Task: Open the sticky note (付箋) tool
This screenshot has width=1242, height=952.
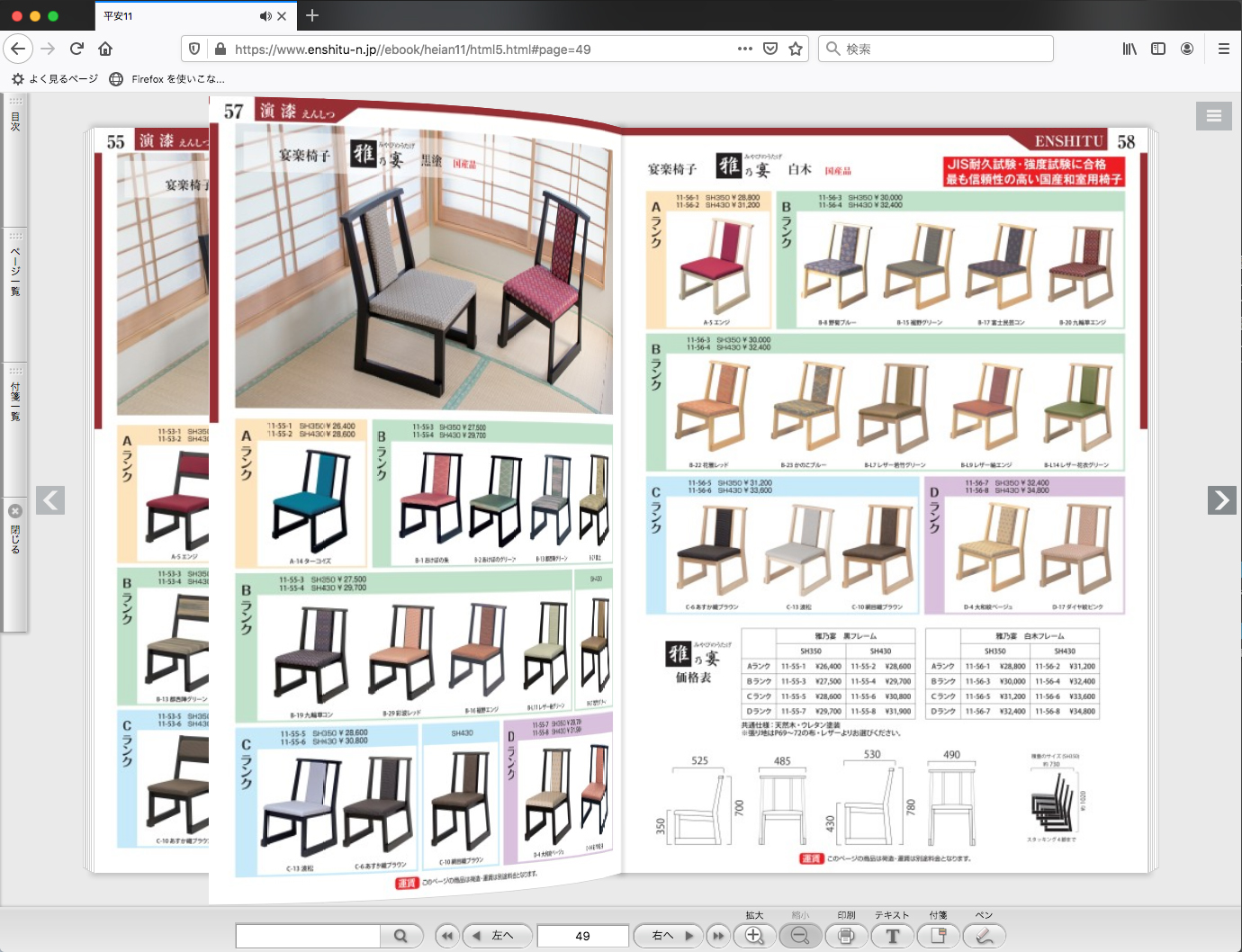Action: pyautogui.click(x=938, y=936)
